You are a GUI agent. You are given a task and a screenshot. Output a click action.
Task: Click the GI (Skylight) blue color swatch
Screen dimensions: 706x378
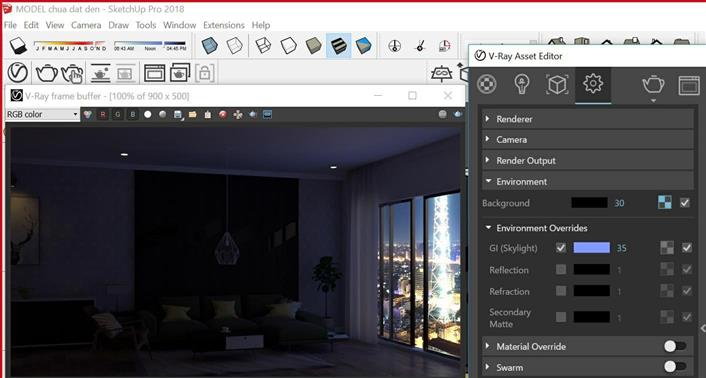point(592,248)
